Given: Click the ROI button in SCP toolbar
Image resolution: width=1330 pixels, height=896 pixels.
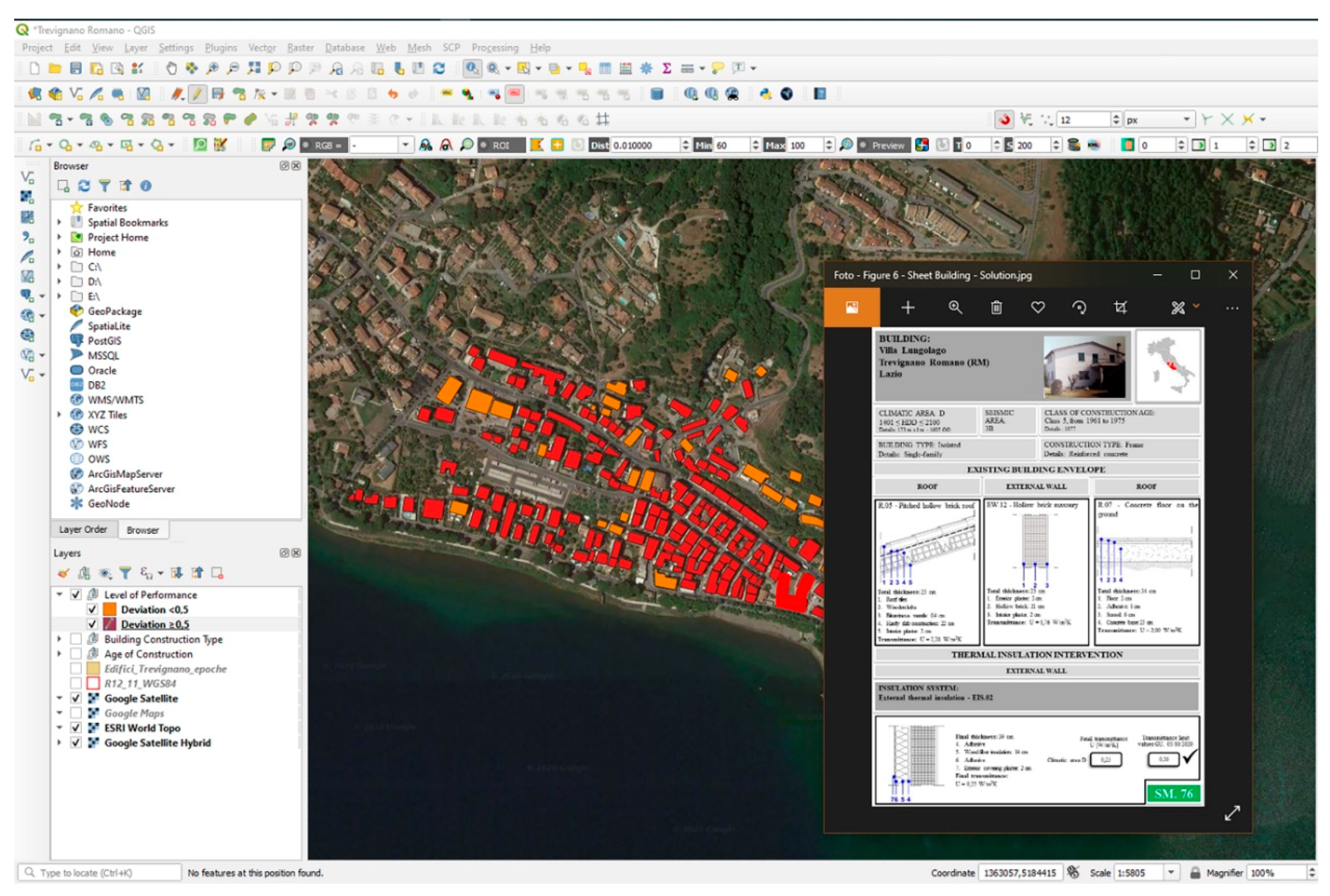Looking at the screenshot, I should 501,145.
